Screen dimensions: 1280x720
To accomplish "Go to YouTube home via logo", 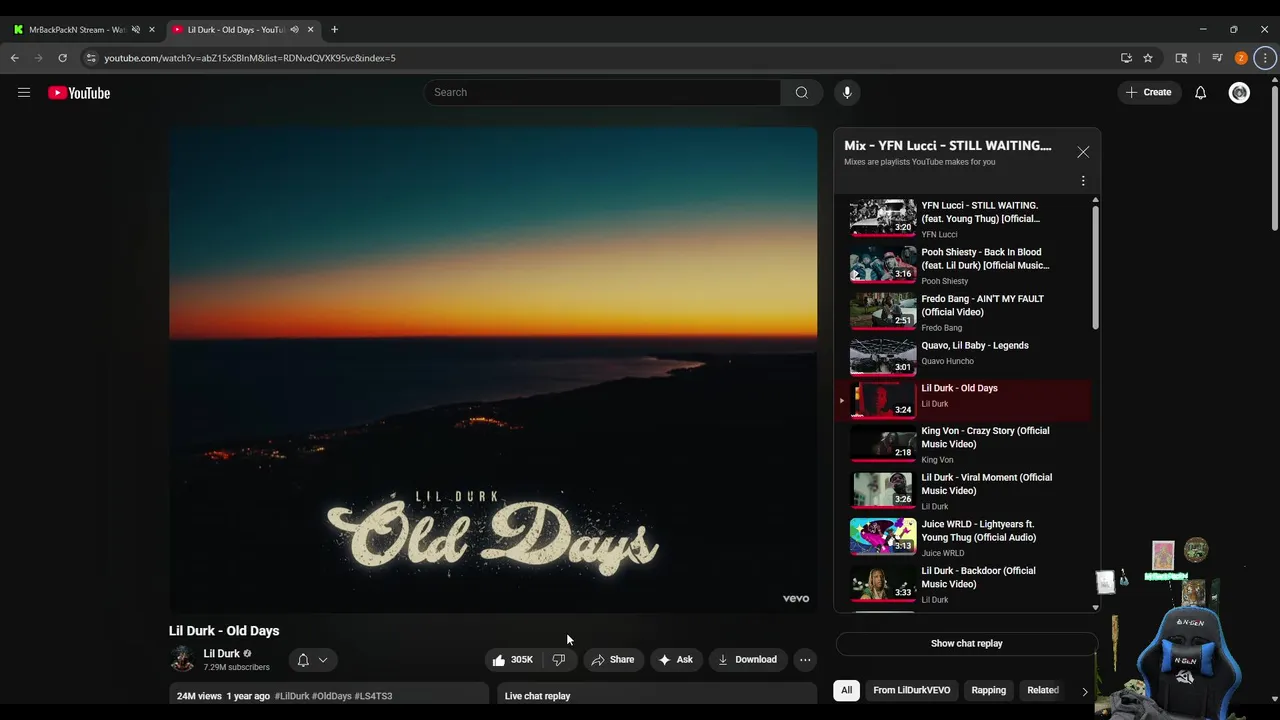I will [79, 93].
